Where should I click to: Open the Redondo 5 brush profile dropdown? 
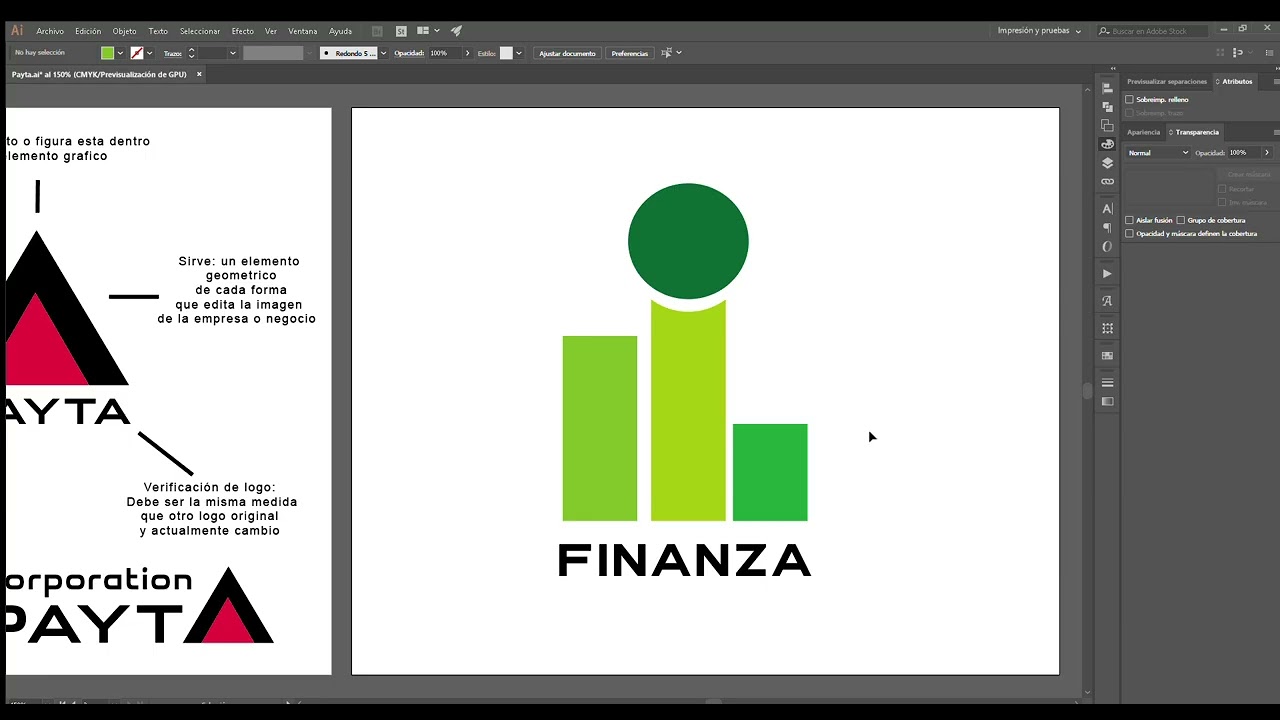(x=383, y=53)
